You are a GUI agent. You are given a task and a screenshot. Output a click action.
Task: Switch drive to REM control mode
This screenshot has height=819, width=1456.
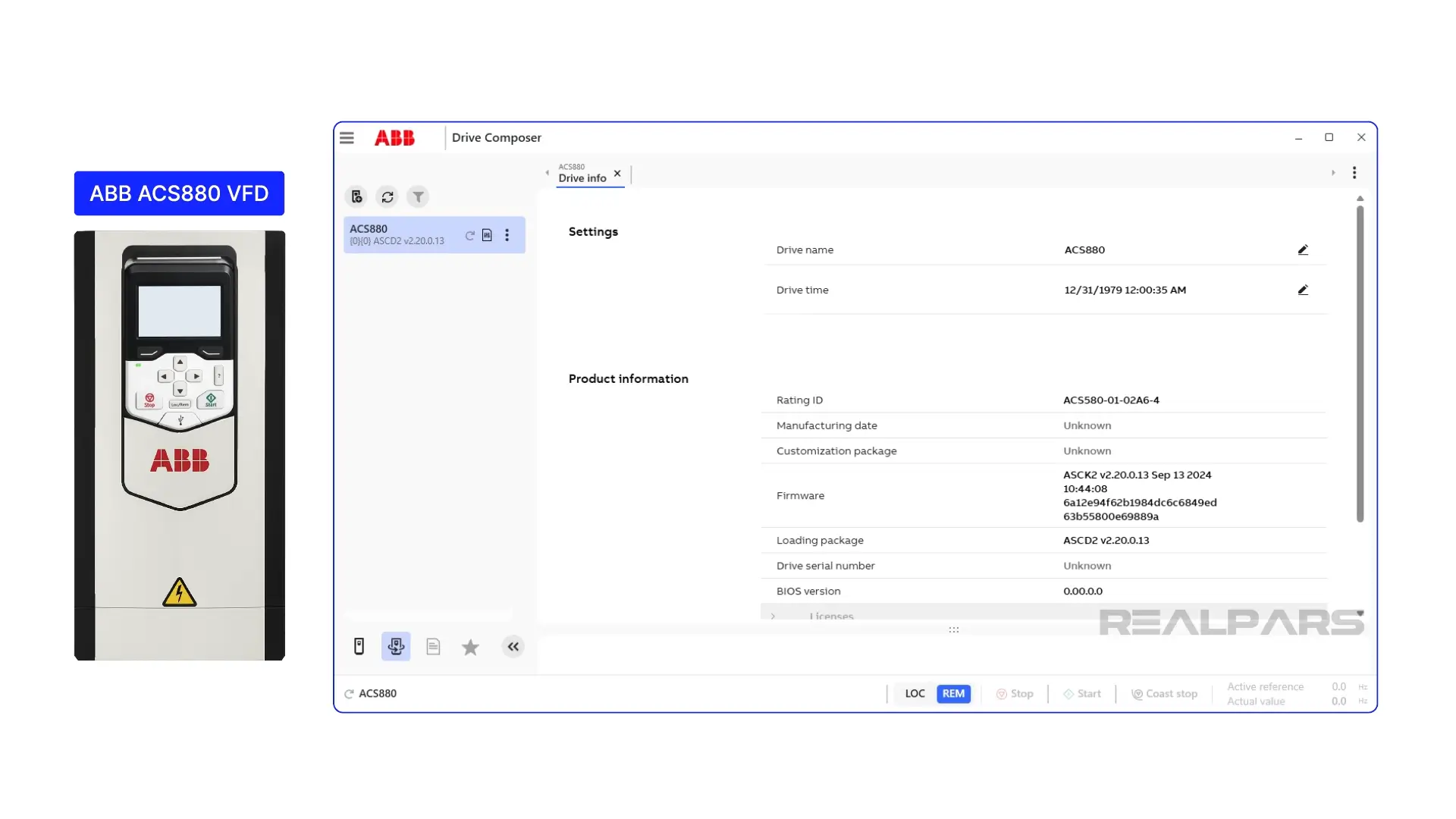pyautogui.click(x=953, y=693)
